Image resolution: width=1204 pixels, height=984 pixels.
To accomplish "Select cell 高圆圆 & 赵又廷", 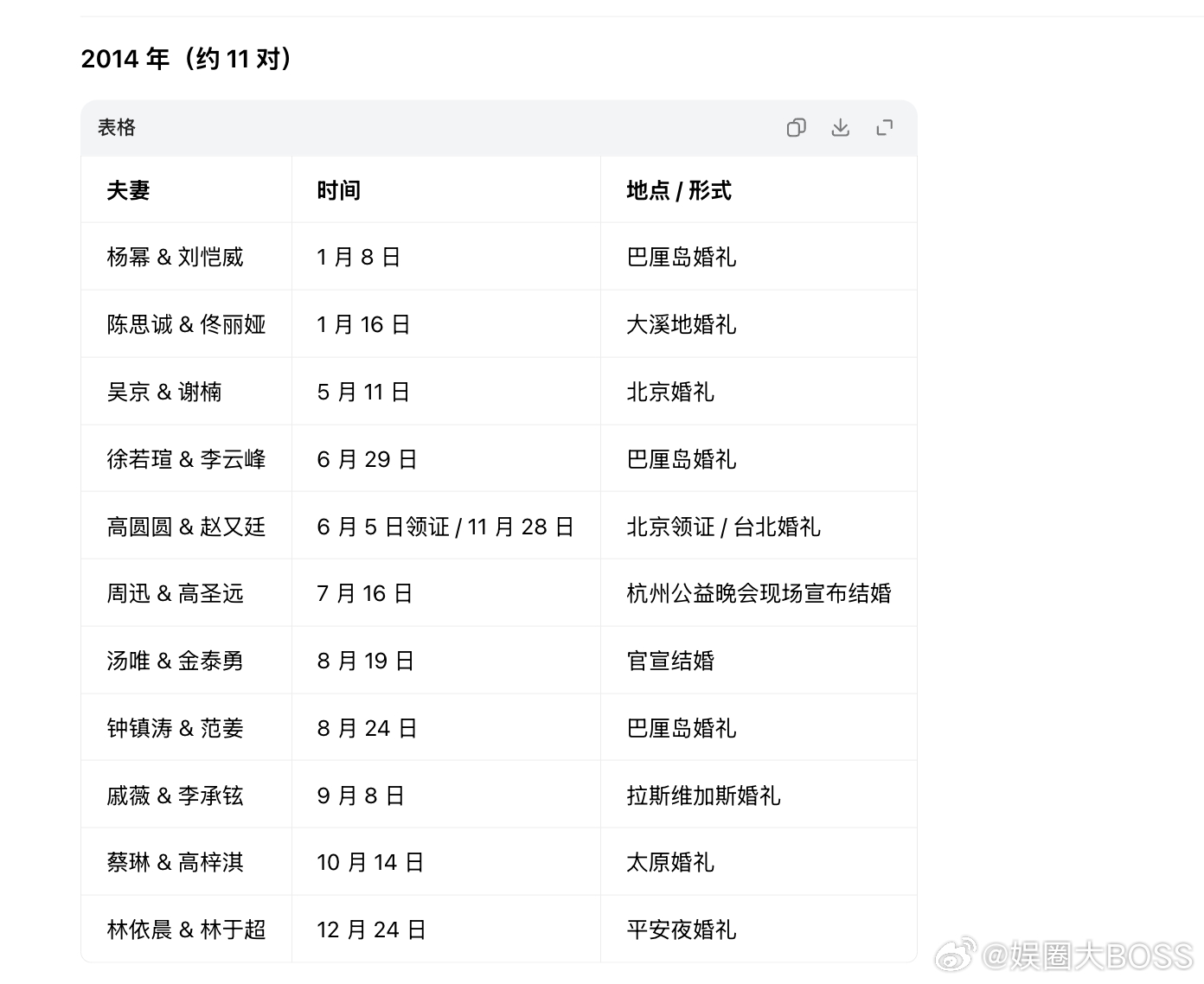I will click(186, 527).
